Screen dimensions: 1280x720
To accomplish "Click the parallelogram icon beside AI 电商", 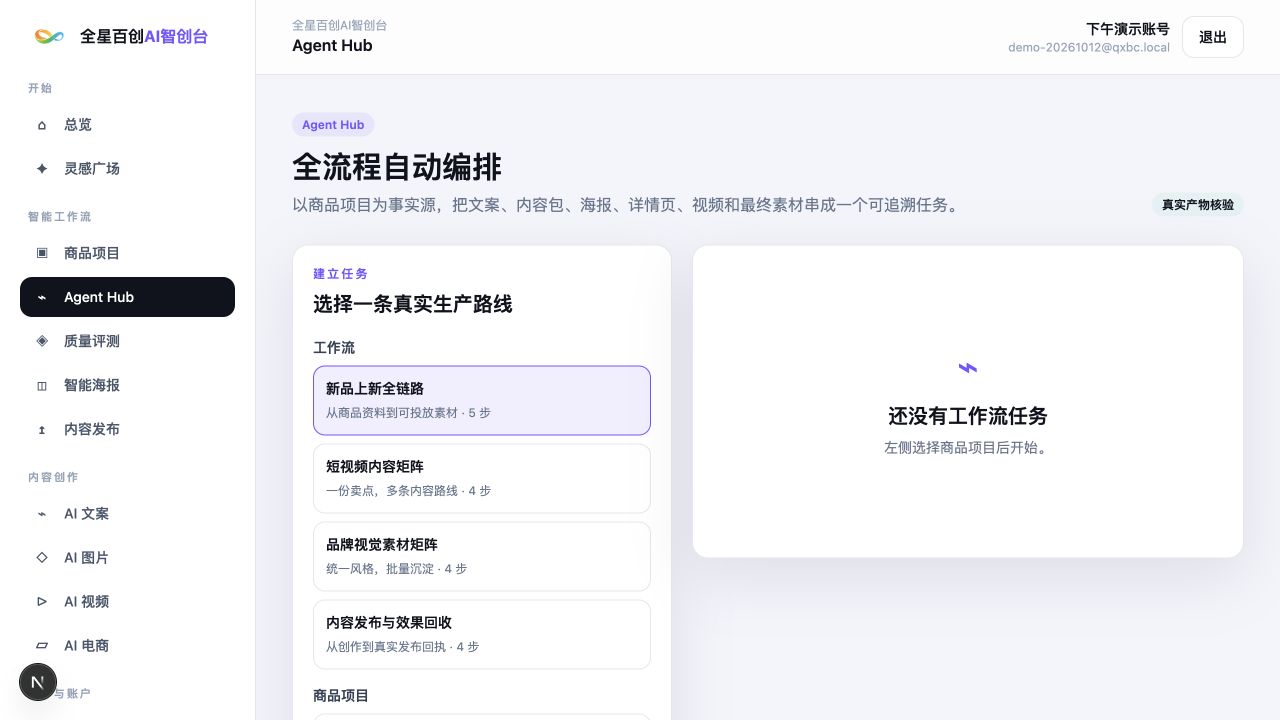I will coord(42,646).
